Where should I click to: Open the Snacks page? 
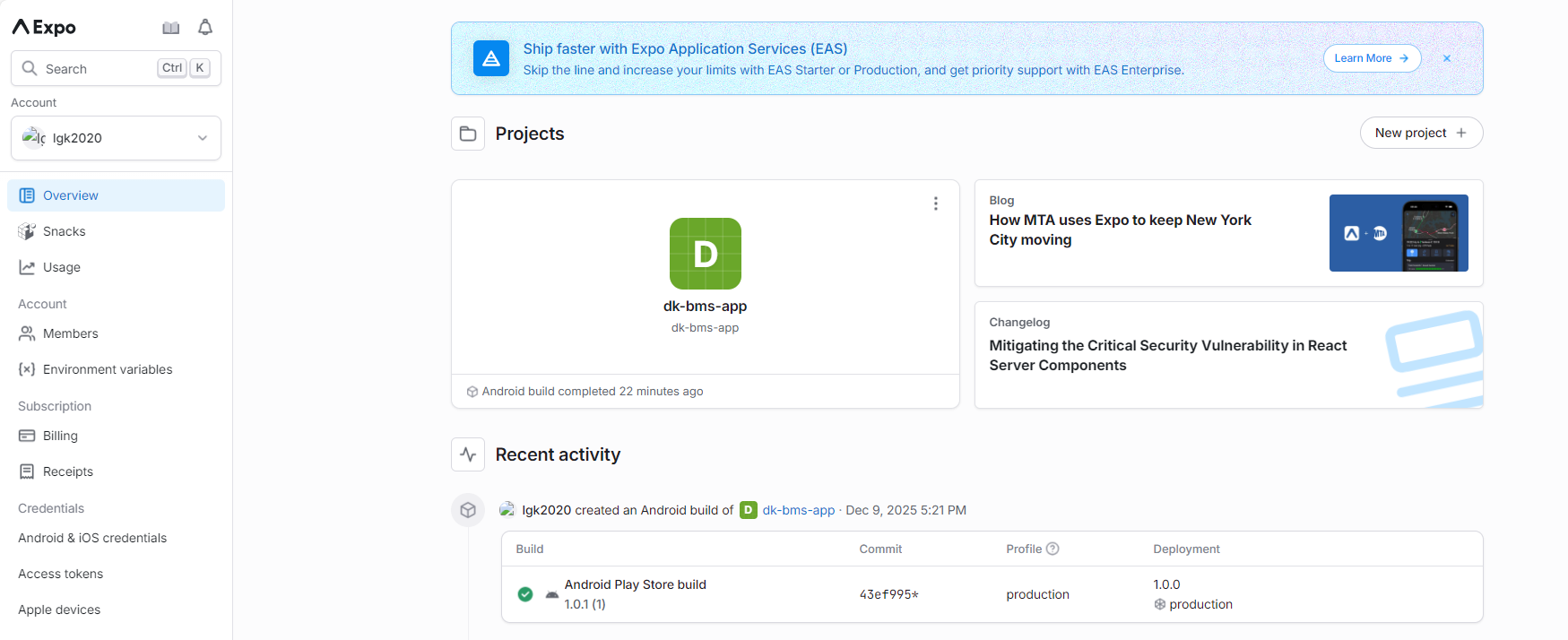[65, 231]
